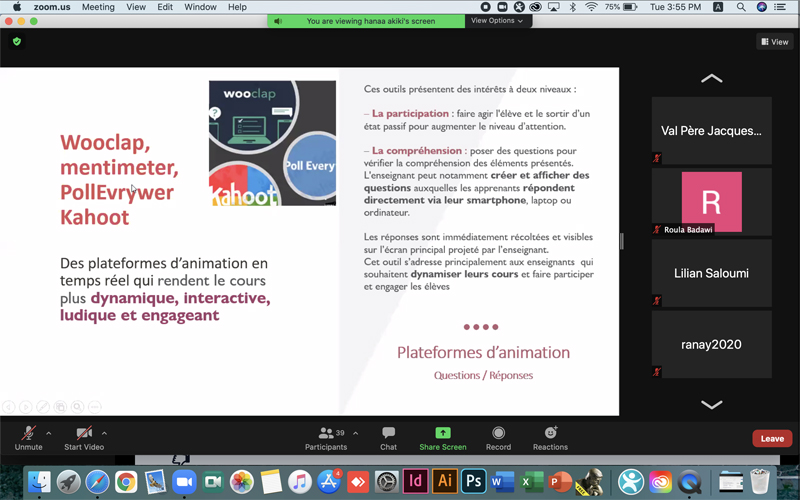Screen dimensions: 800x500
Task: Launch Adobe InDesign from Dock
Action: pos(415,481)
